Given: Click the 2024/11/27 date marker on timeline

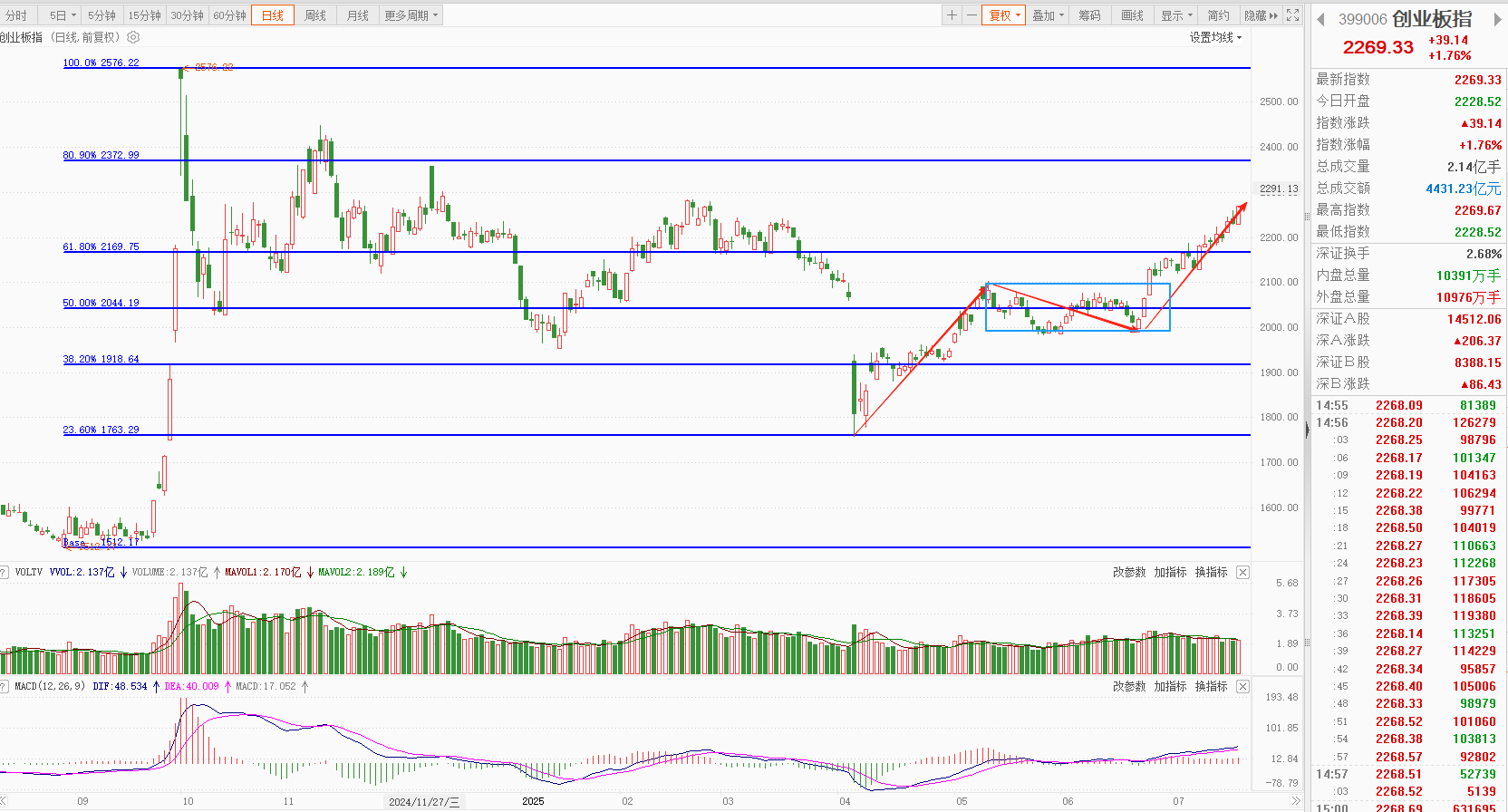Looking at the screenshot, I should 423,802.
